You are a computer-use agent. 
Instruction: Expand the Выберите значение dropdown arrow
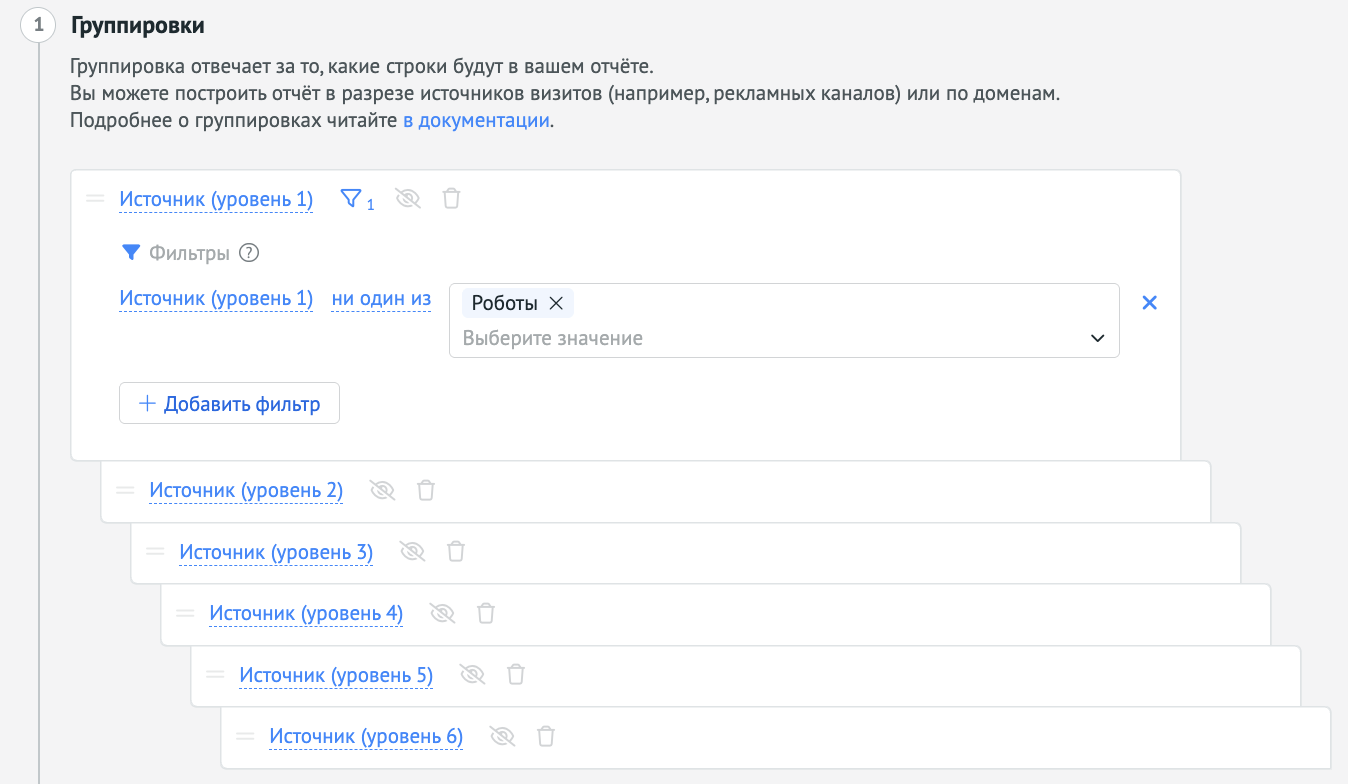pyautogui.click(x=1098, y=339)
